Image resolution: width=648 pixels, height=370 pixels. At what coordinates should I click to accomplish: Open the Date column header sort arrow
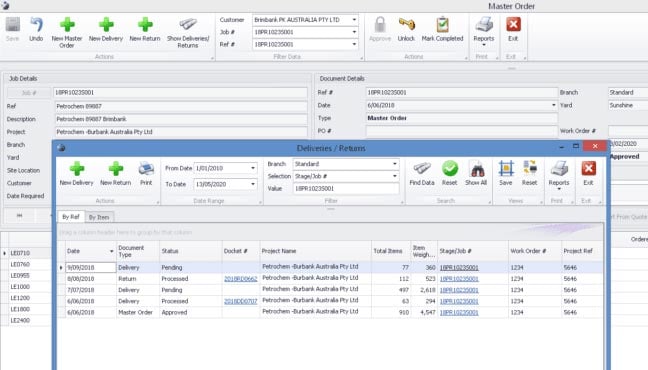(x=111, y=251)
